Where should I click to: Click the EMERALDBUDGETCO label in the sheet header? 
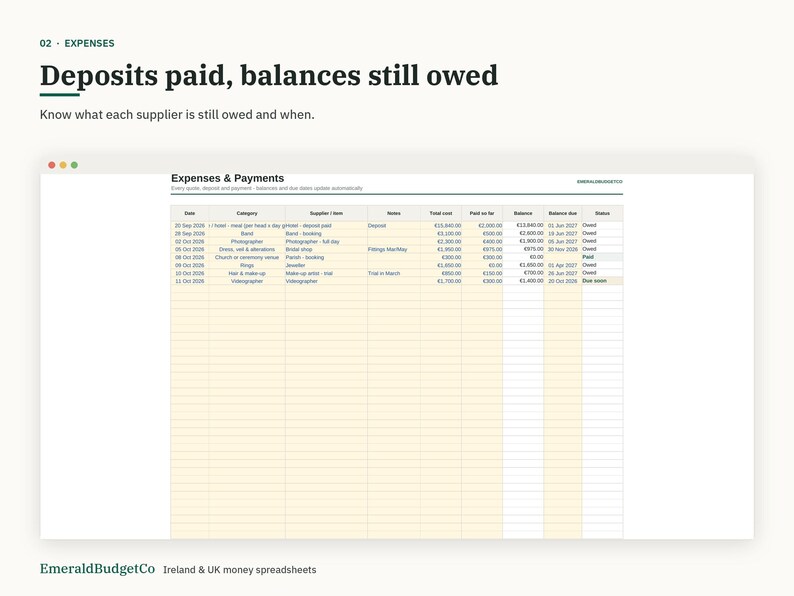click(x=600, y=181)
